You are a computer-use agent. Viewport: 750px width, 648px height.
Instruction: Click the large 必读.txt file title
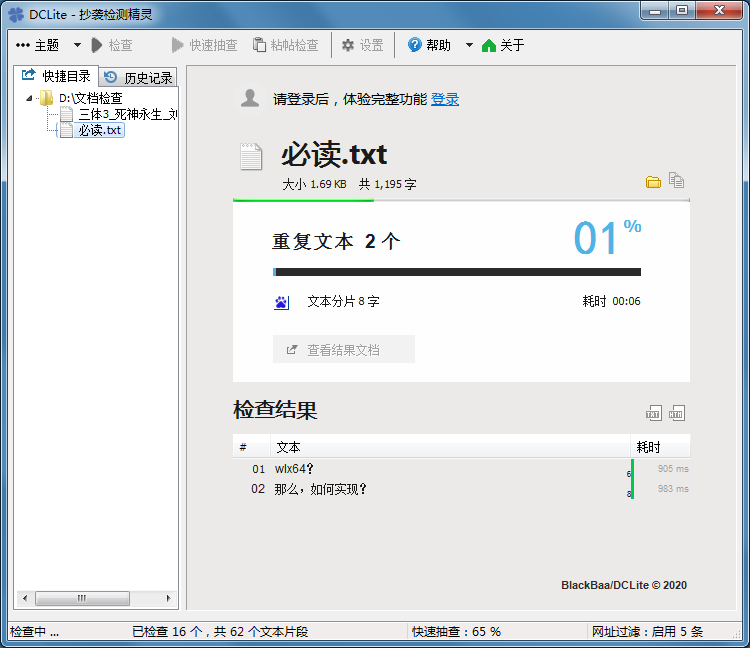pyautogui.click(x=334, y=154)
